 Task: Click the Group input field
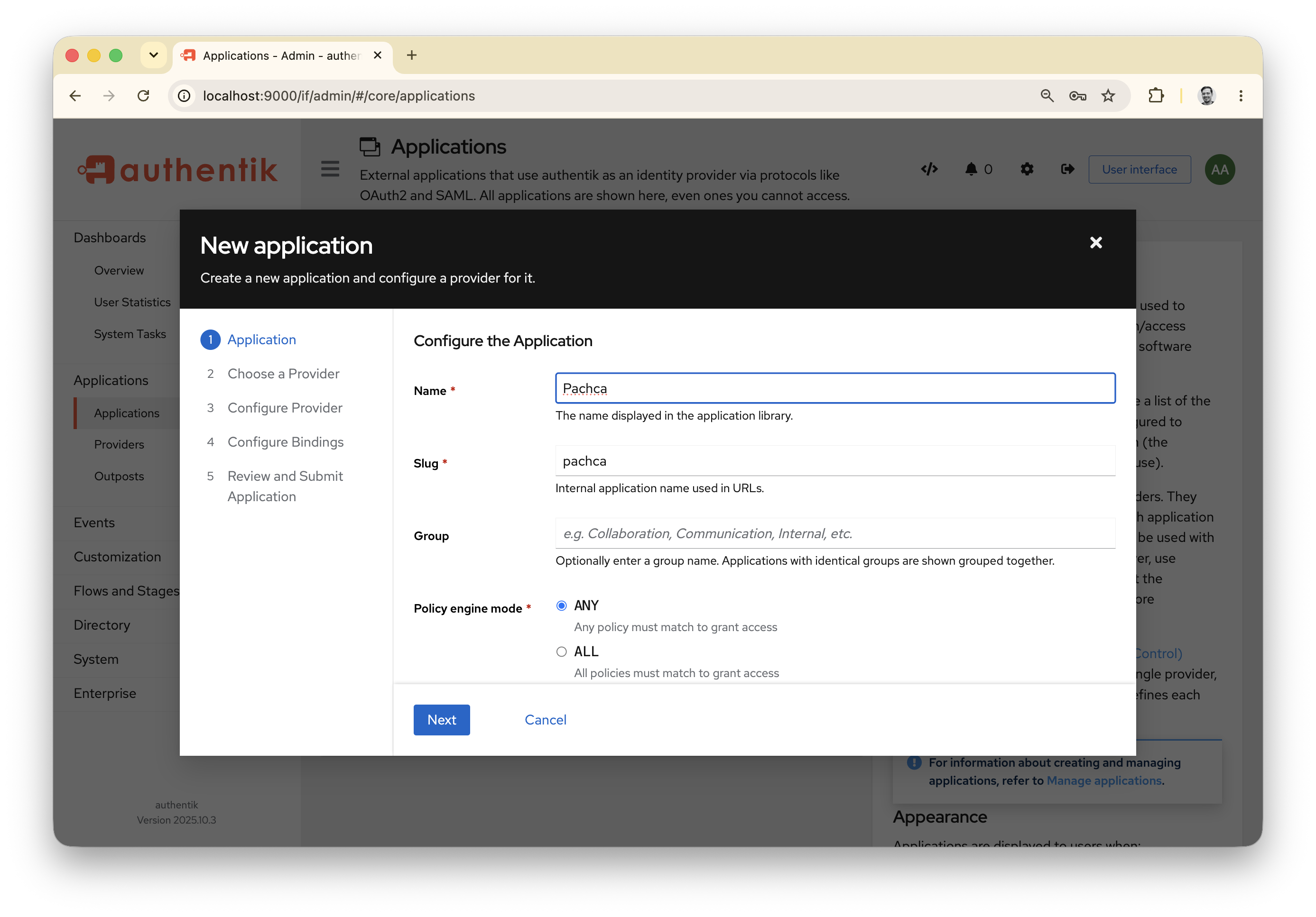835,533
